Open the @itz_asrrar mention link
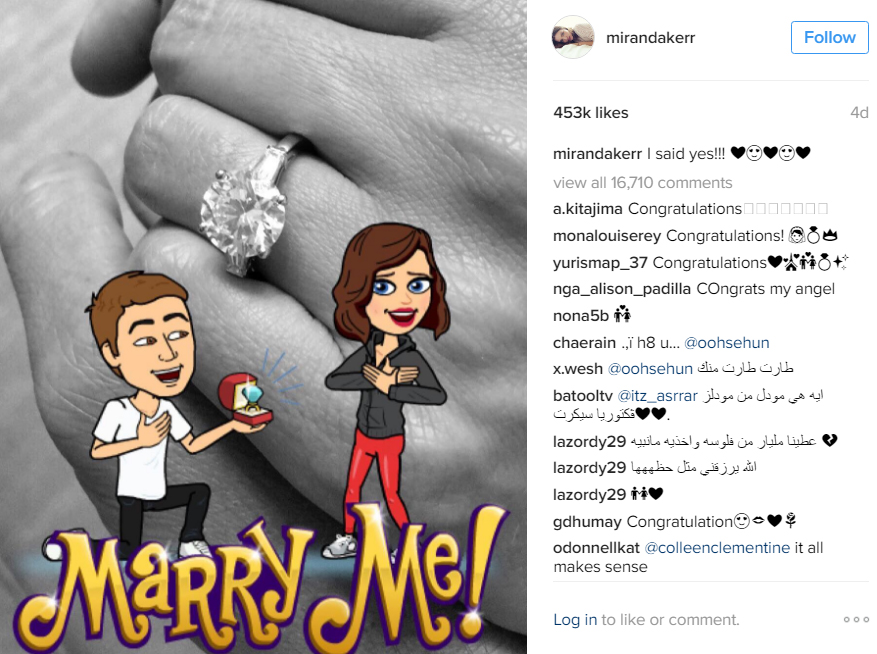This screenshot has width=877, height=654. pyautogui.click(x=657, y=396)
